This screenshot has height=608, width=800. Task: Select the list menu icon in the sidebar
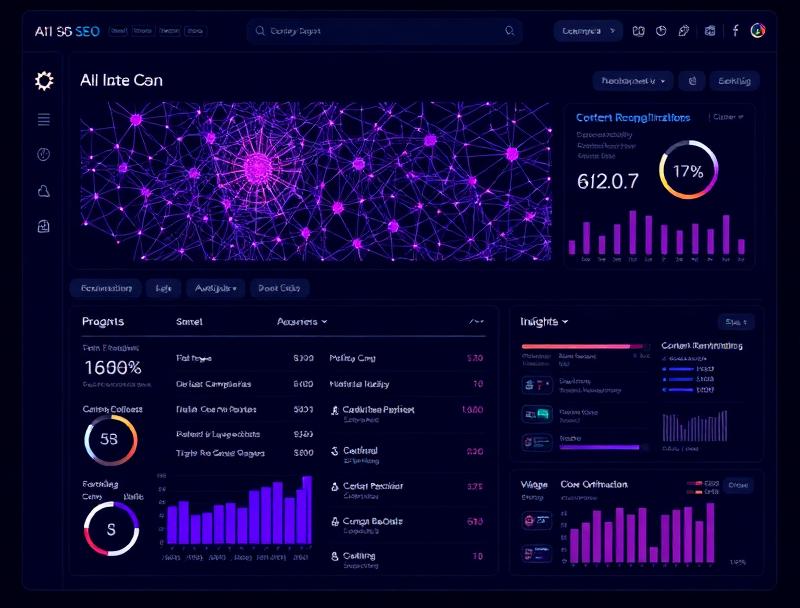pos(42,119)
